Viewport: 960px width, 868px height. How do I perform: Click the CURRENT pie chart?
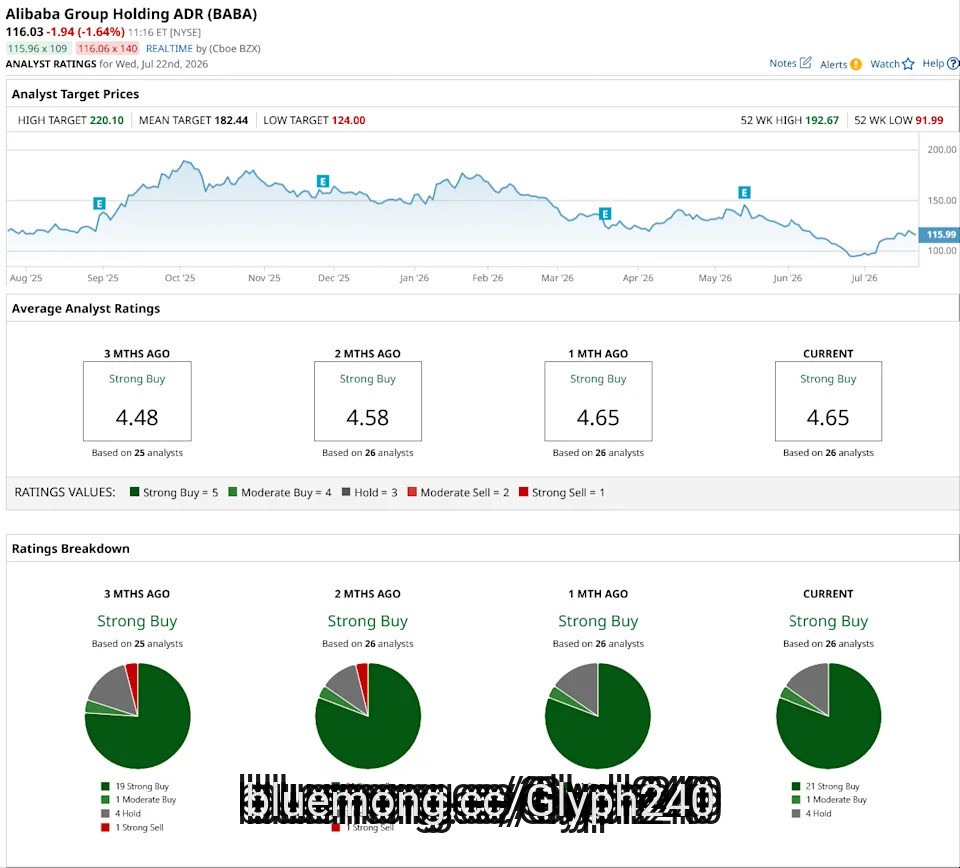tap(828, 716)
